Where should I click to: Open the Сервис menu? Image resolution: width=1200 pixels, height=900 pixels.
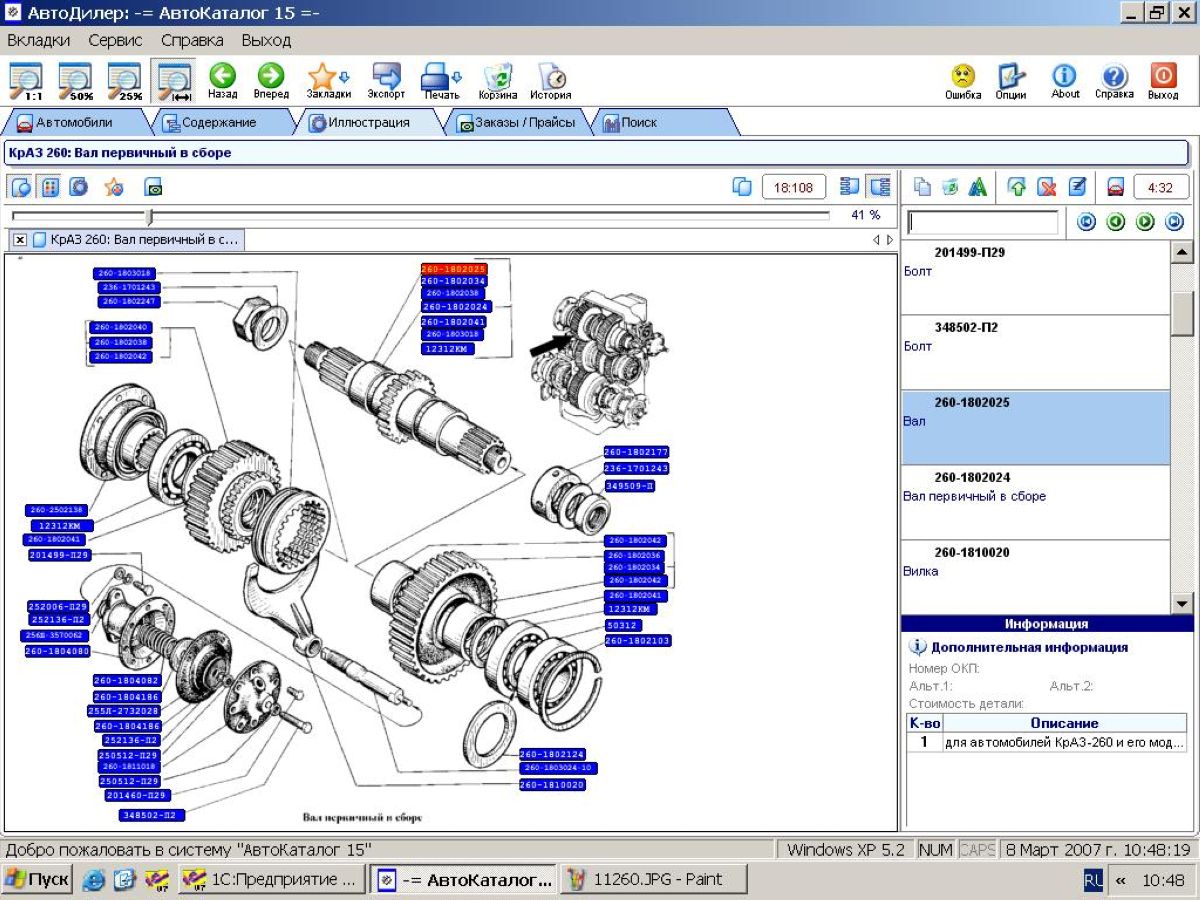115,41
